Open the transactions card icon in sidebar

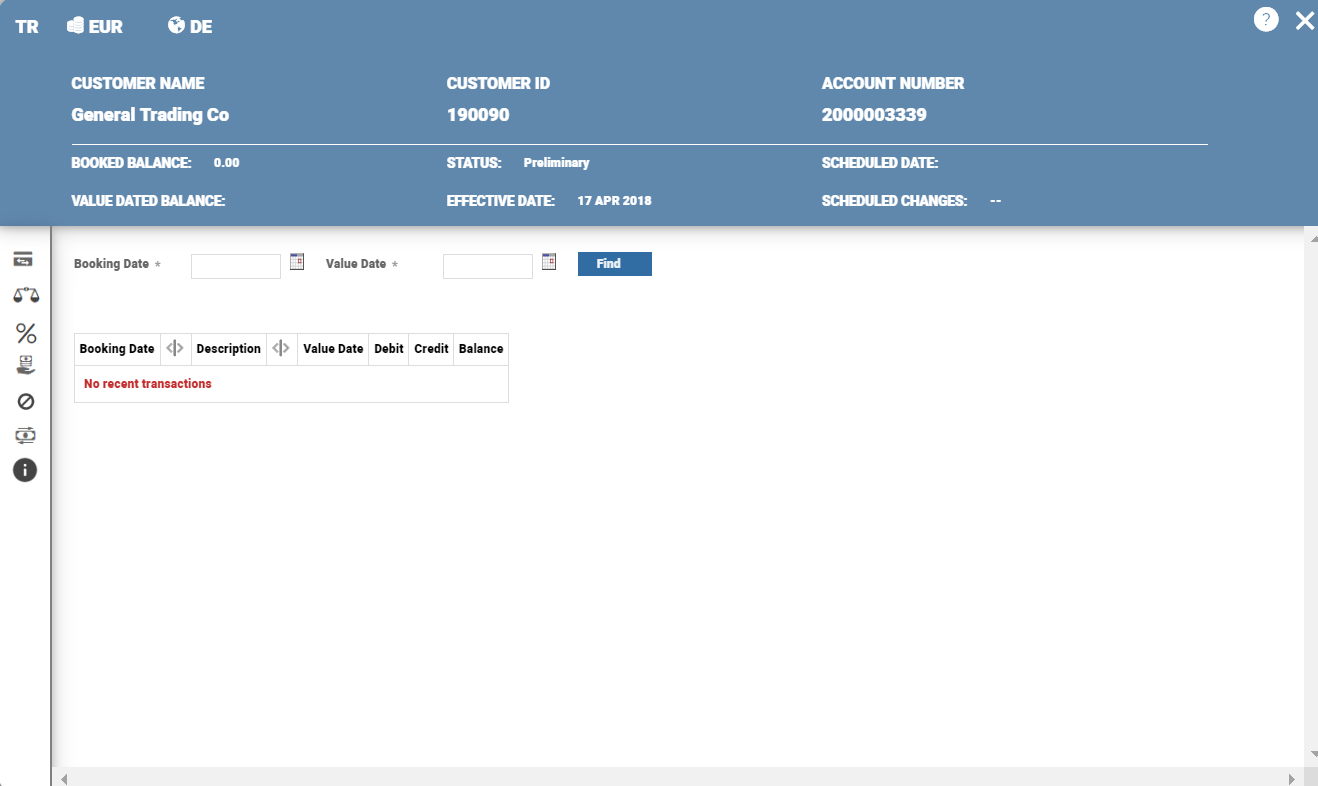[24, 260]
